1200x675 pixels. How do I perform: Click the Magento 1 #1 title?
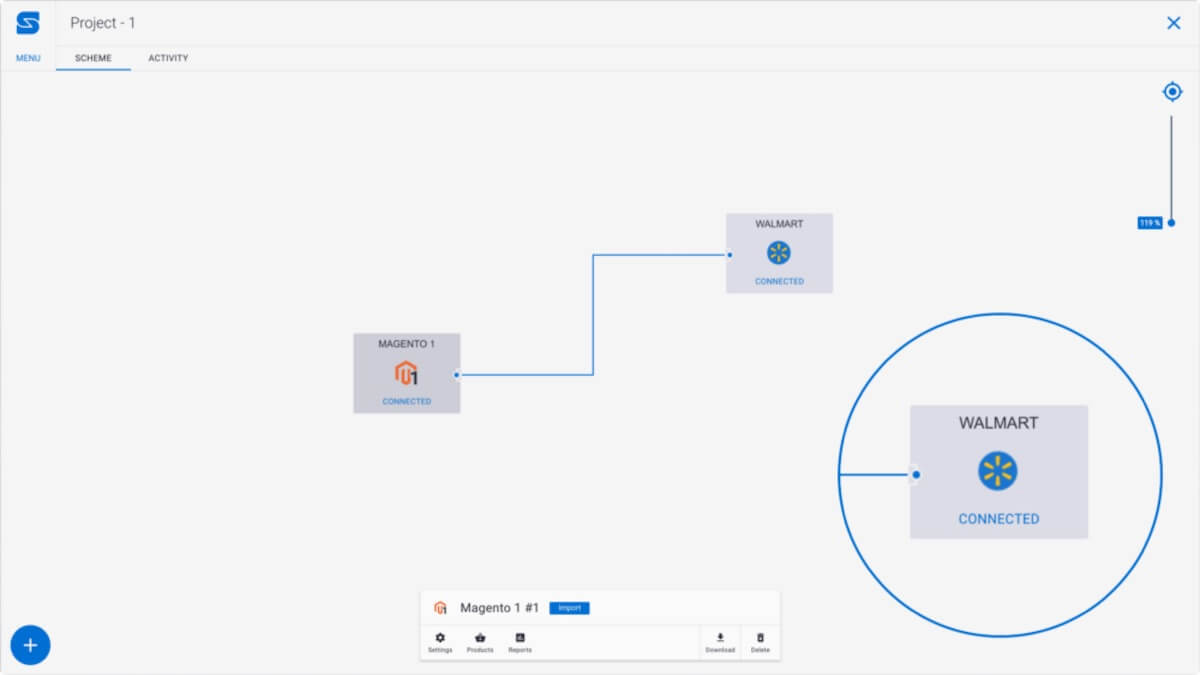[x=499, y=608]
